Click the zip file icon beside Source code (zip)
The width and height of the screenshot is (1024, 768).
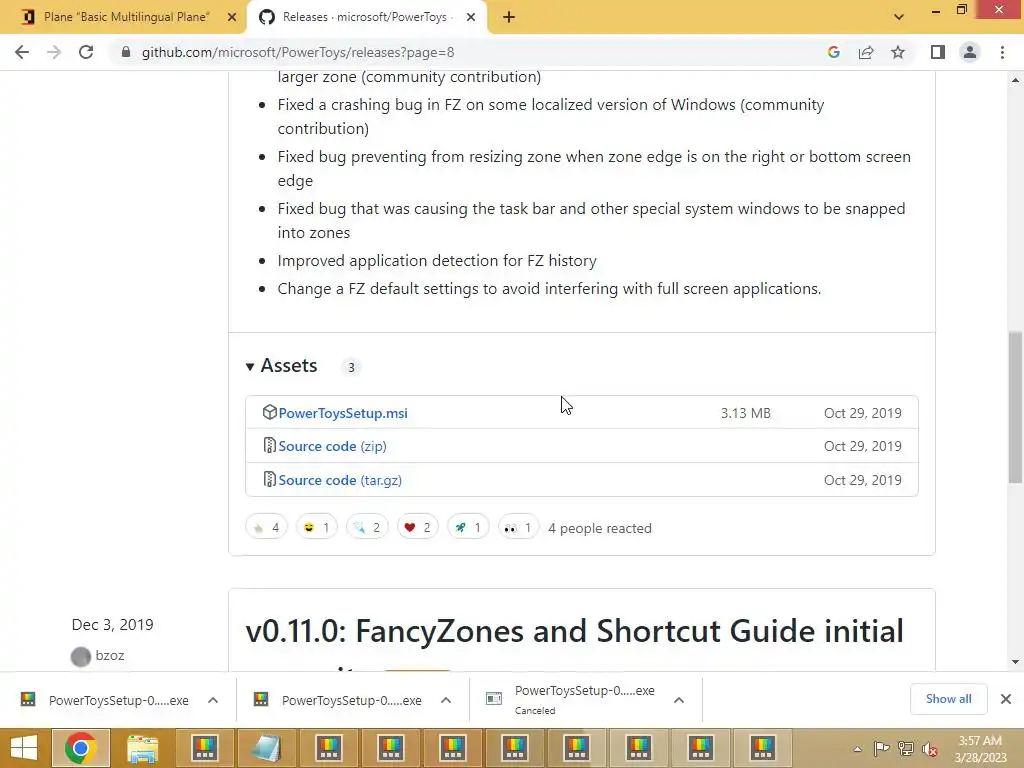(x=269, y=445)
